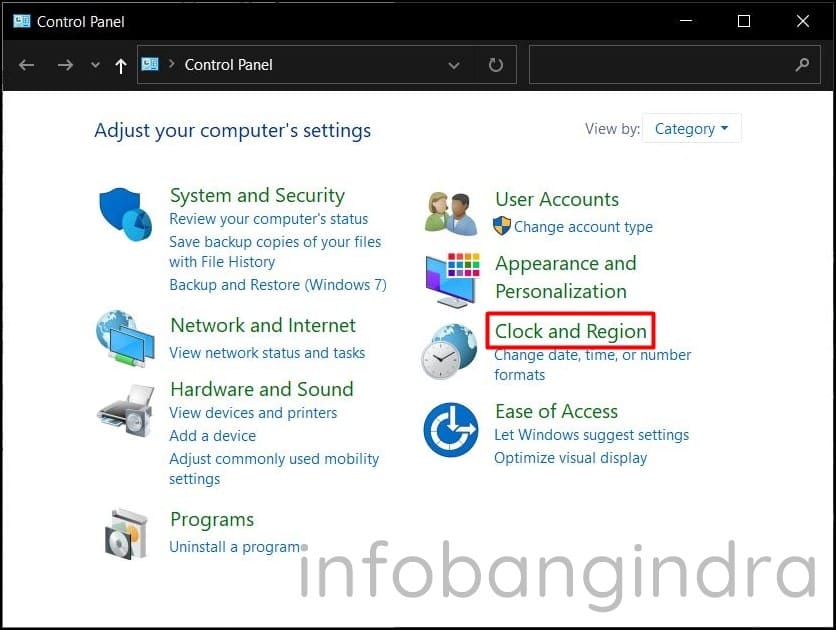Go forward with the right arrow
Image resolution: width=836 pixels, height=630 pixels.
[65, 65]
